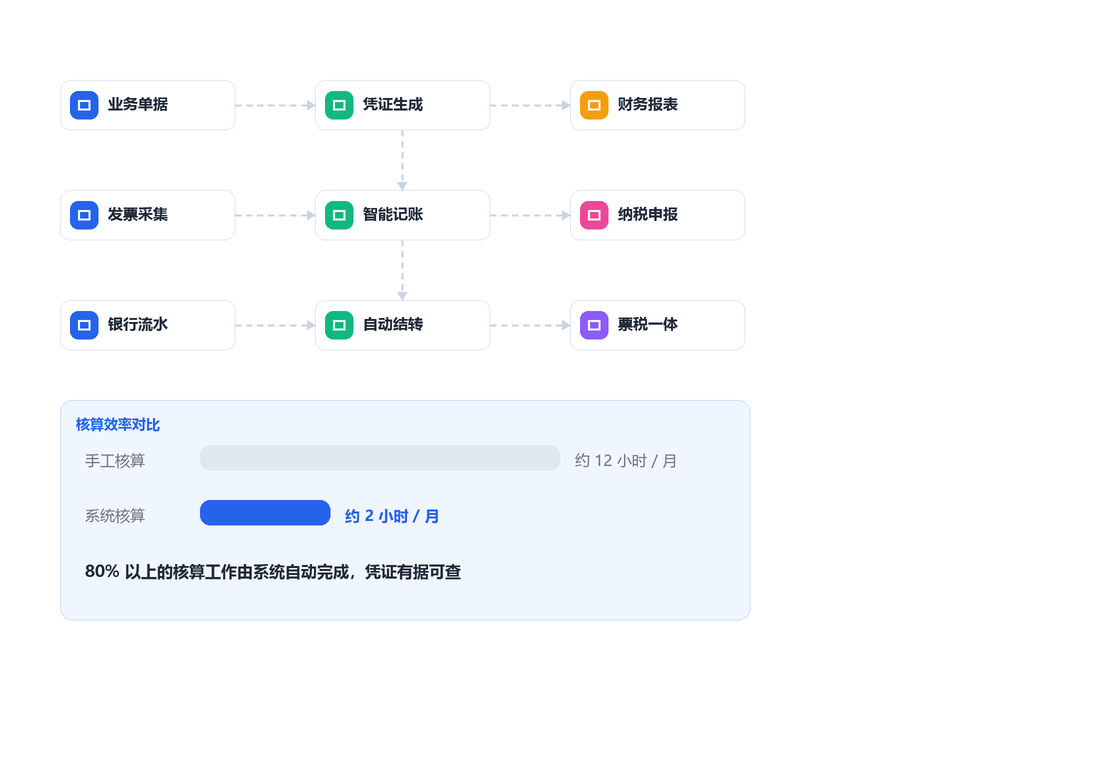The width and height of the screenshot is (1100, 760).
Task: Select the 智能记账 label
Action: tap(393, 215)
